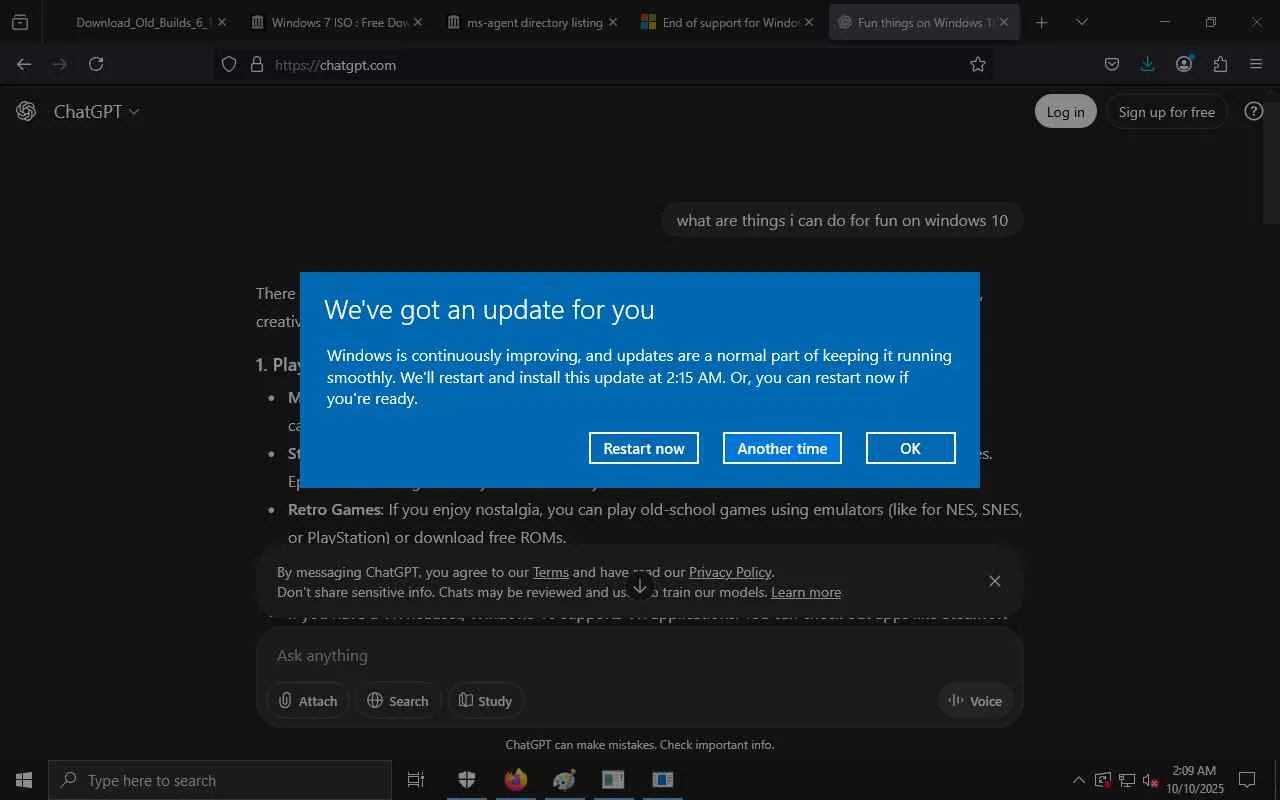Reload the current page
Viewport: 1280px width, 800px height.
[x=96, y=64]
